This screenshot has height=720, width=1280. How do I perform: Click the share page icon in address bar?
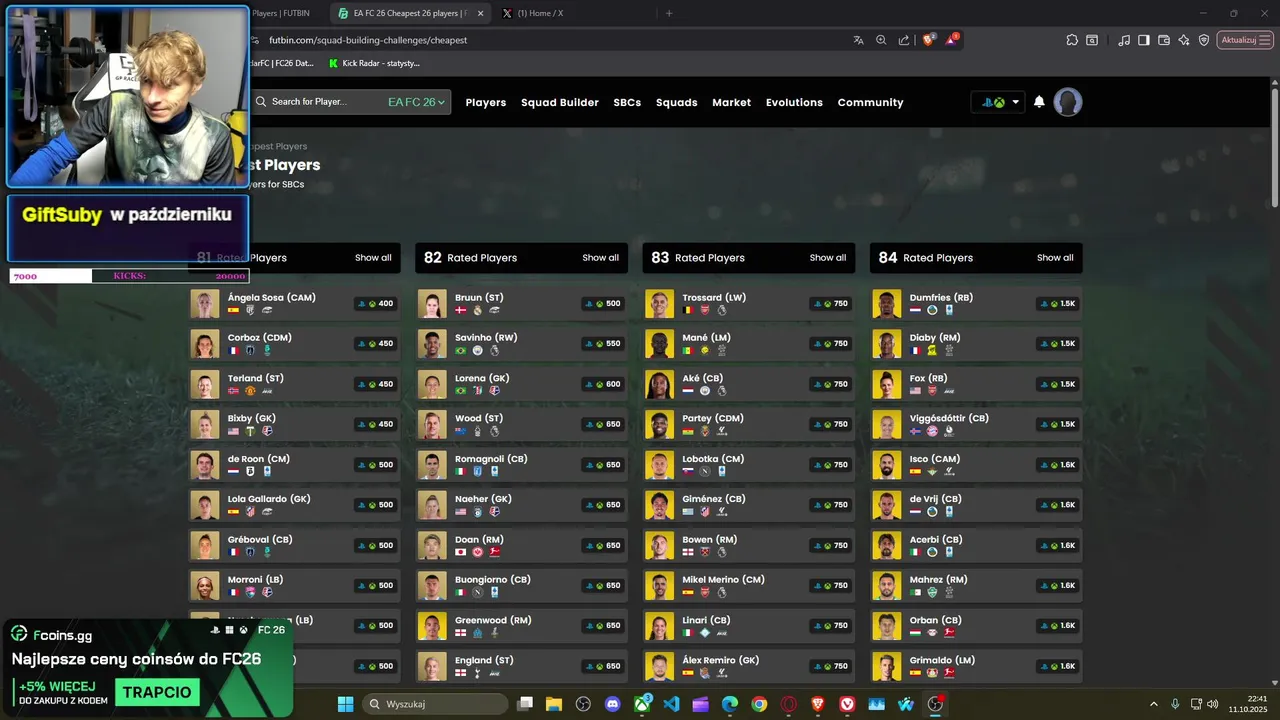[904, 40]
